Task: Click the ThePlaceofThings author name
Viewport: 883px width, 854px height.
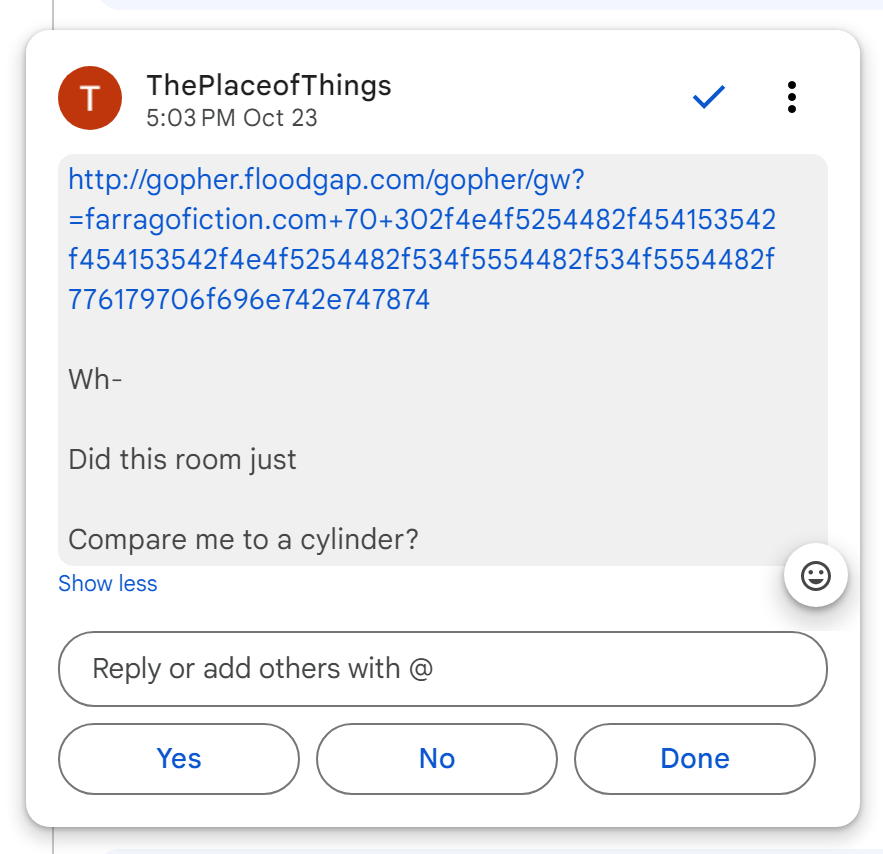Action: [x=269, y=86]
